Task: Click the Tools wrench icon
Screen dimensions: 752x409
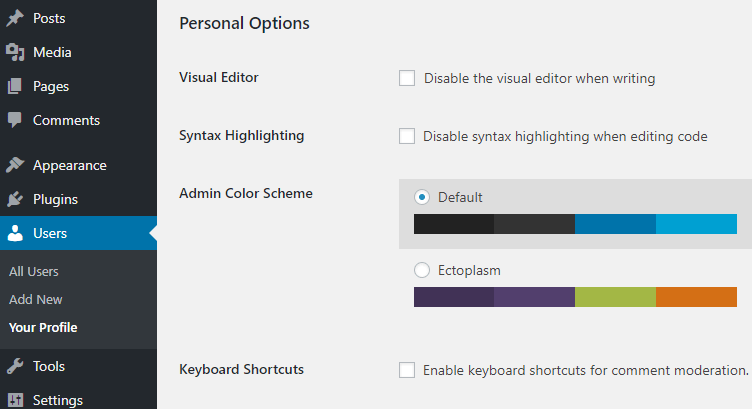Action: [15, 366]
